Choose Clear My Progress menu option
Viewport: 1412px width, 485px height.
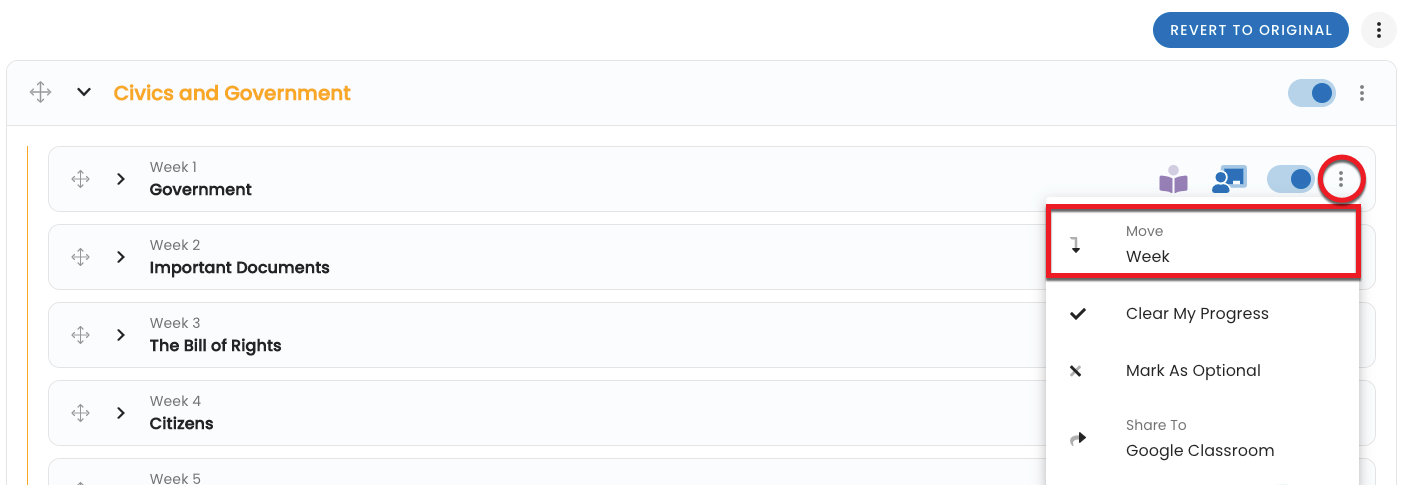pyautogui.click(x=1197, y=314)
